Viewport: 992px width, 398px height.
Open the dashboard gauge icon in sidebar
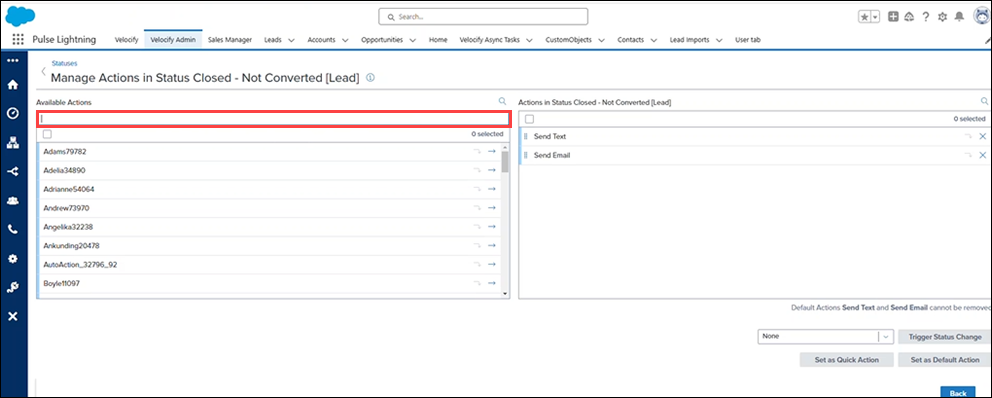(x=12, y=113)
